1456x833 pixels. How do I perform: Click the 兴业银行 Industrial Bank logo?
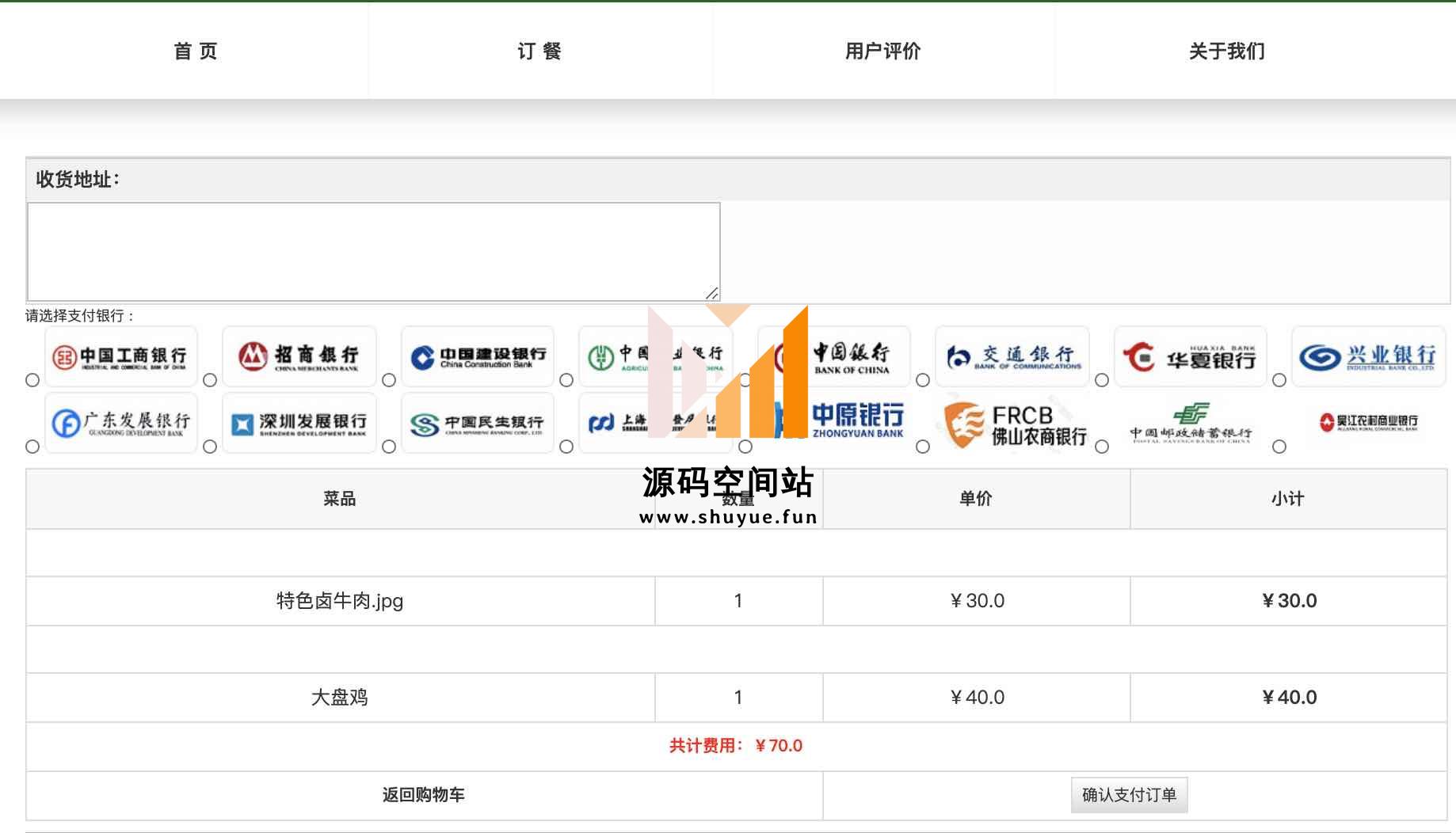point(1369,356)
